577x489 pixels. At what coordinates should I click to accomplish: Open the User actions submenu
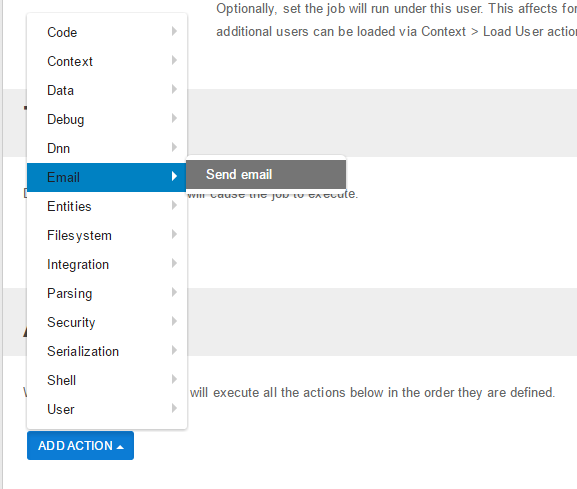[107, 409]
